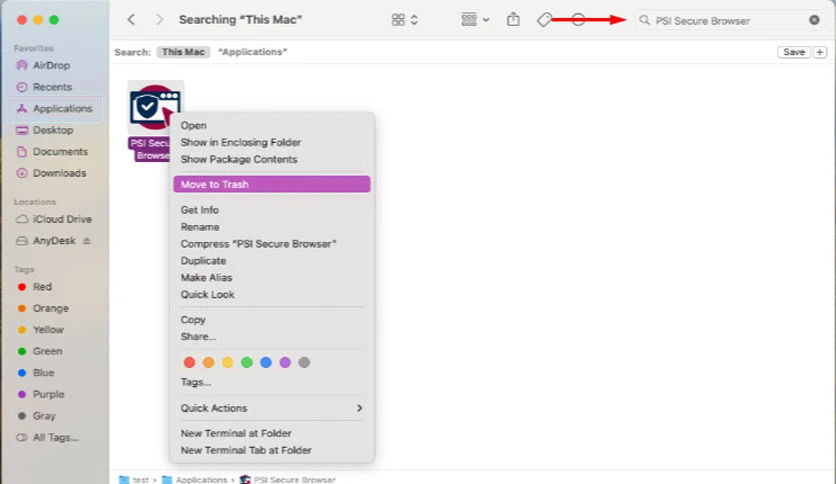Viewport: 836px width, 484px height.
Task: Apply the purple tag color dot
Action: [285, 362]
